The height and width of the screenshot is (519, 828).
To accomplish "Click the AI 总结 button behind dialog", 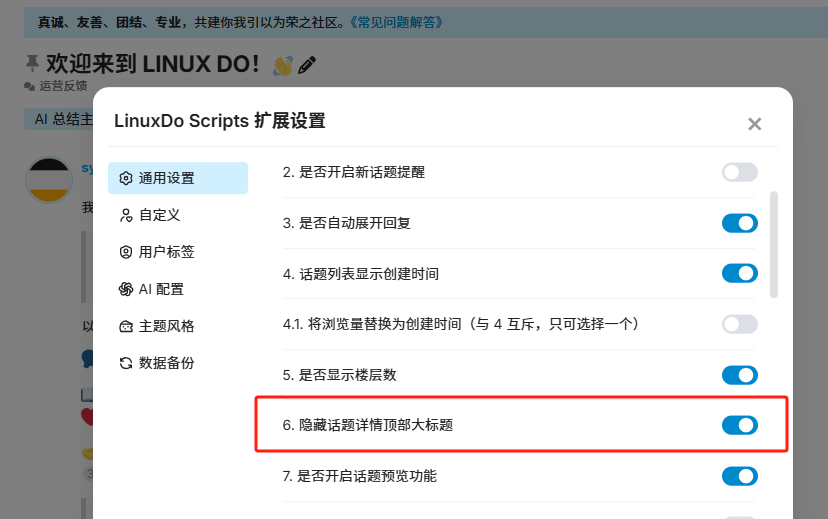I will click(59, 119).
